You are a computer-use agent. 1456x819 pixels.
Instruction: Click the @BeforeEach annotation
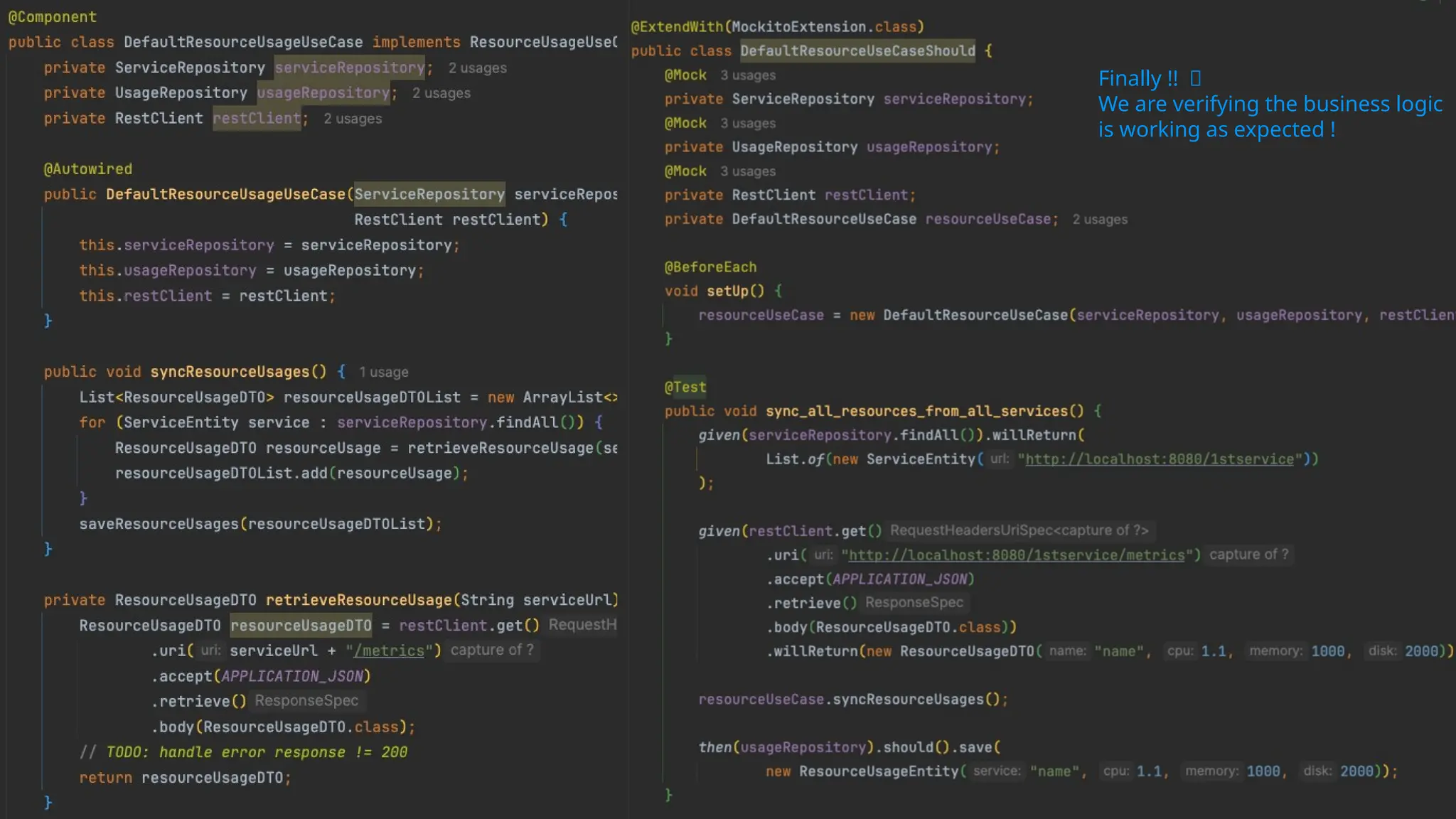coord(710,267)
